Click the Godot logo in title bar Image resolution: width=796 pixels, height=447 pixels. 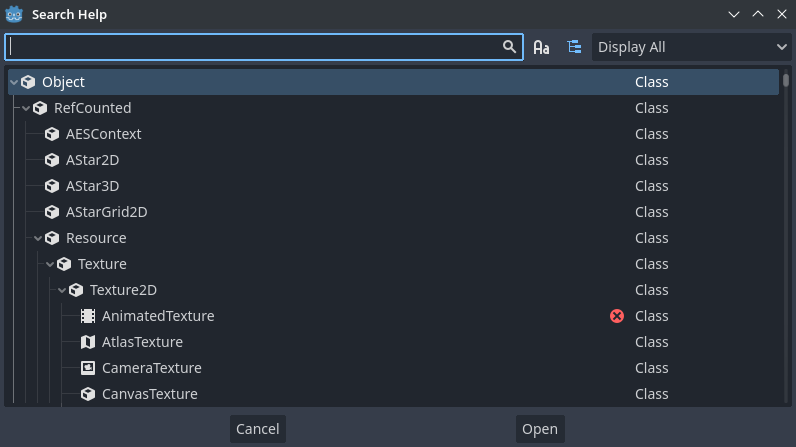point(14,15)
